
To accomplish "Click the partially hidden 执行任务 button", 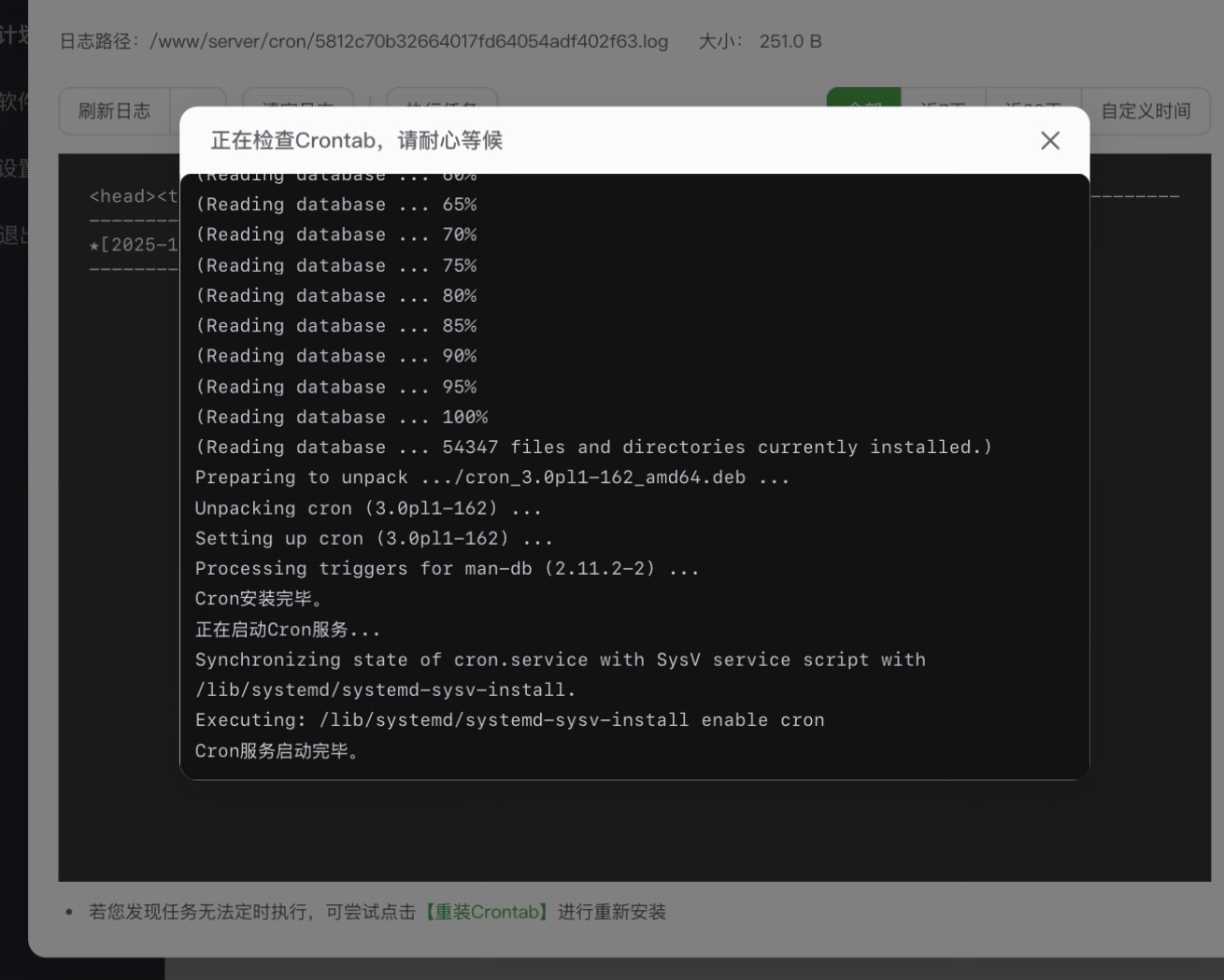I will click(441, 98).
